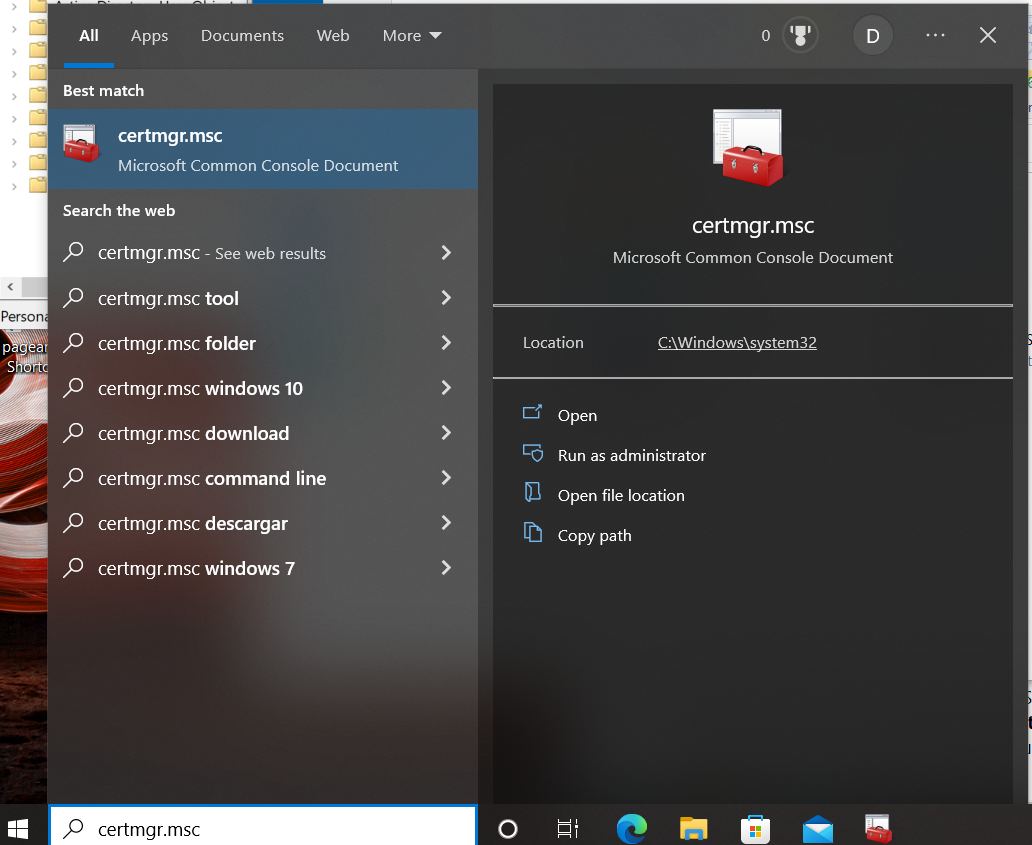The width and height of the screenshot is (1032, 845).
Task: Select 'certmgr.msc descargar' web suggestion
Action: pos(263,523)
